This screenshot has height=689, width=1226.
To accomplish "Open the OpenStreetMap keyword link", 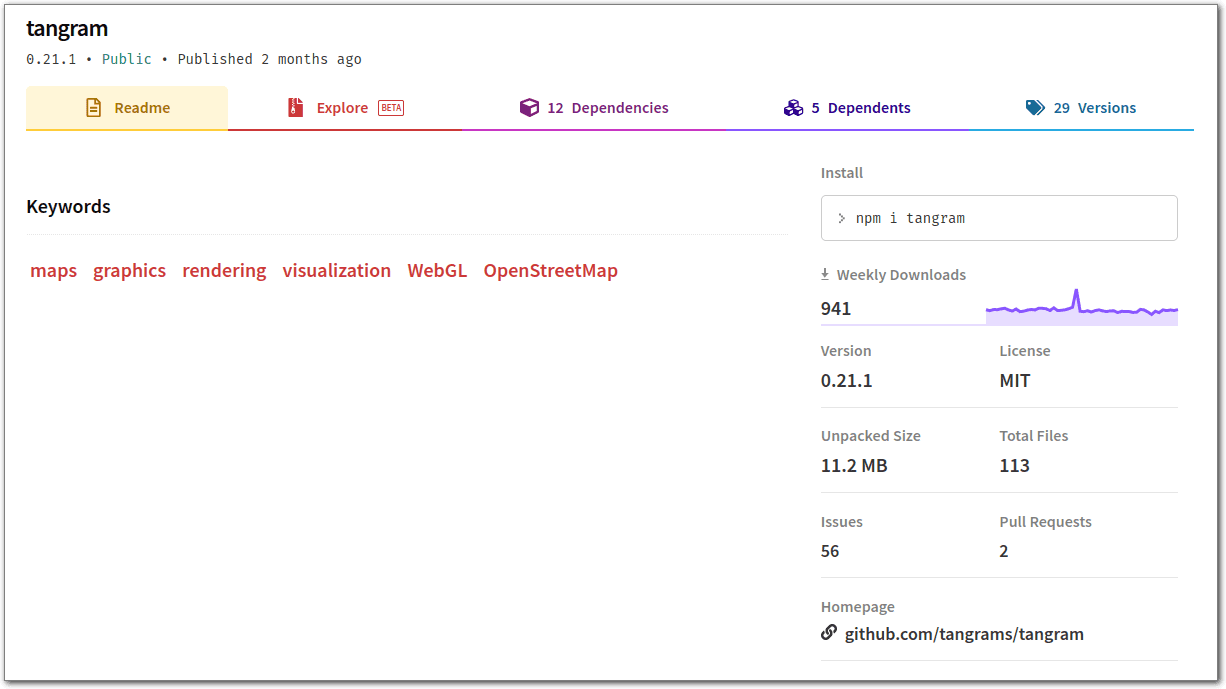I will [x=551, y=271].
